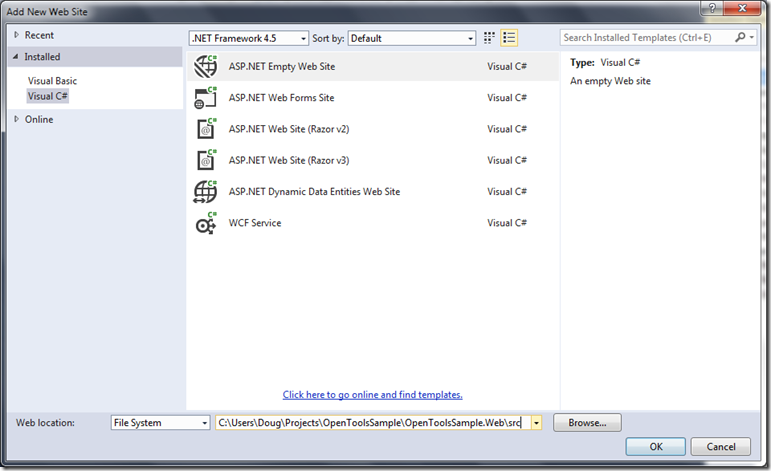Select the Dynamic Data Entities Web Site icon
This screenshot has height=471, width=771.
206,192
